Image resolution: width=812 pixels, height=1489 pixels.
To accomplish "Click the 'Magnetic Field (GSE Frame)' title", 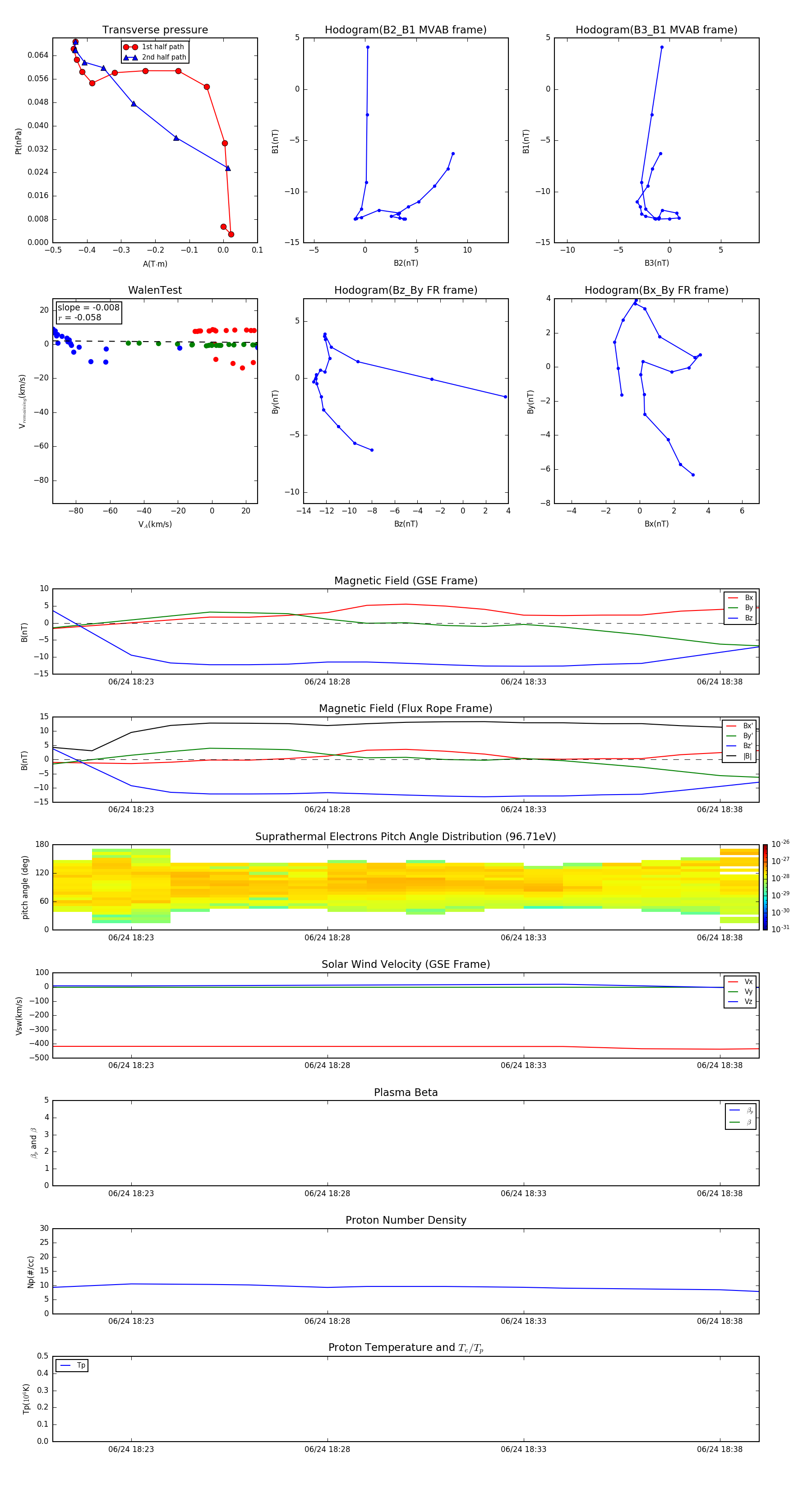I will point(406,581).
